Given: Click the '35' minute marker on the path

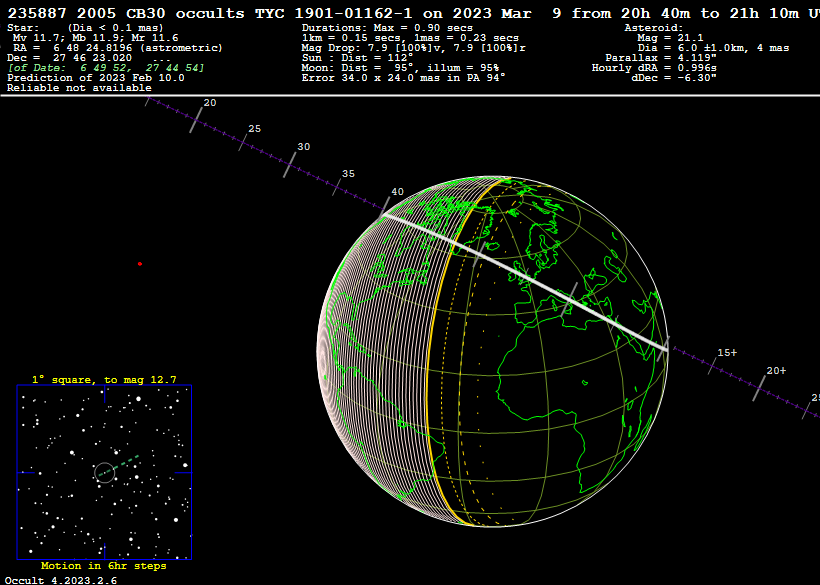Looking at the screenshot, I should tap(348, 174).
